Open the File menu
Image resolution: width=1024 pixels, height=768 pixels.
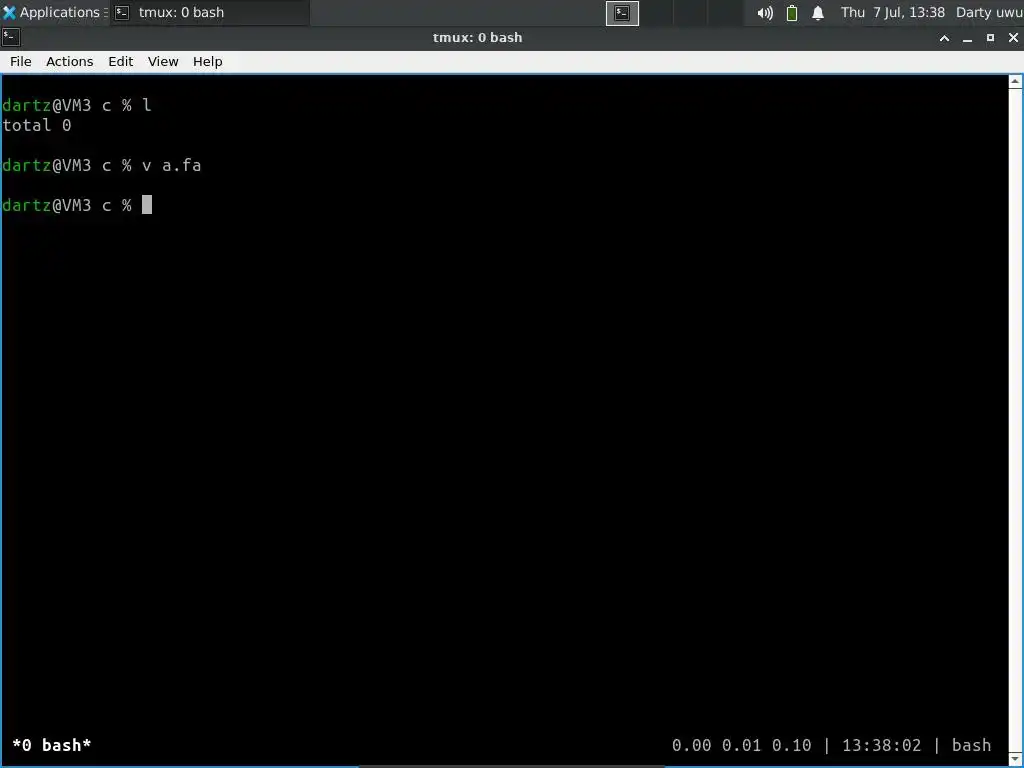click(20, 61)
